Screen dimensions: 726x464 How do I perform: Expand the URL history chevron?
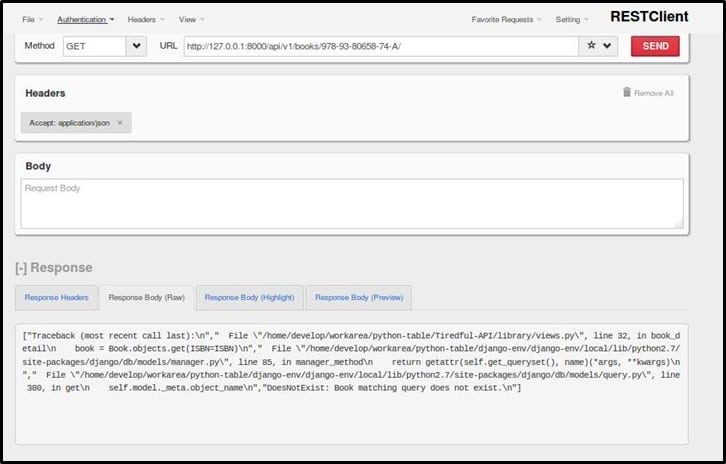click(x=607, y=46)
